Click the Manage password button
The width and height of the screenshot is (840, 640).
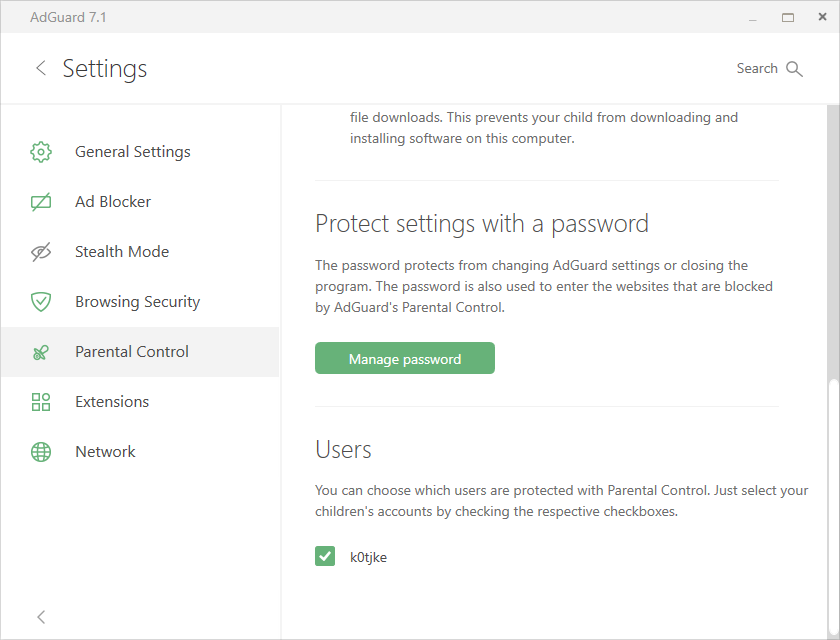click(404, 358)
